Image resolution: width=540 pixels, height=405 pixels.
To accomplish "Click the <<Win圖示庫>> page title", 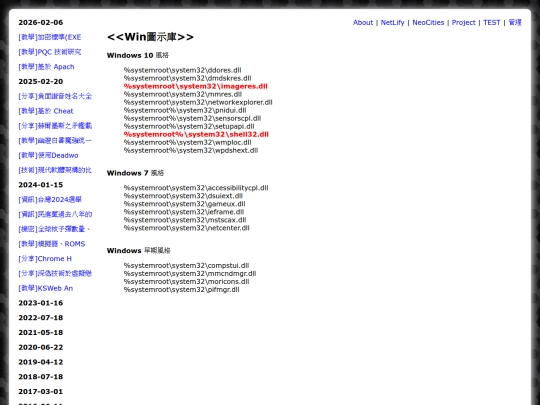I will point(150,37).
